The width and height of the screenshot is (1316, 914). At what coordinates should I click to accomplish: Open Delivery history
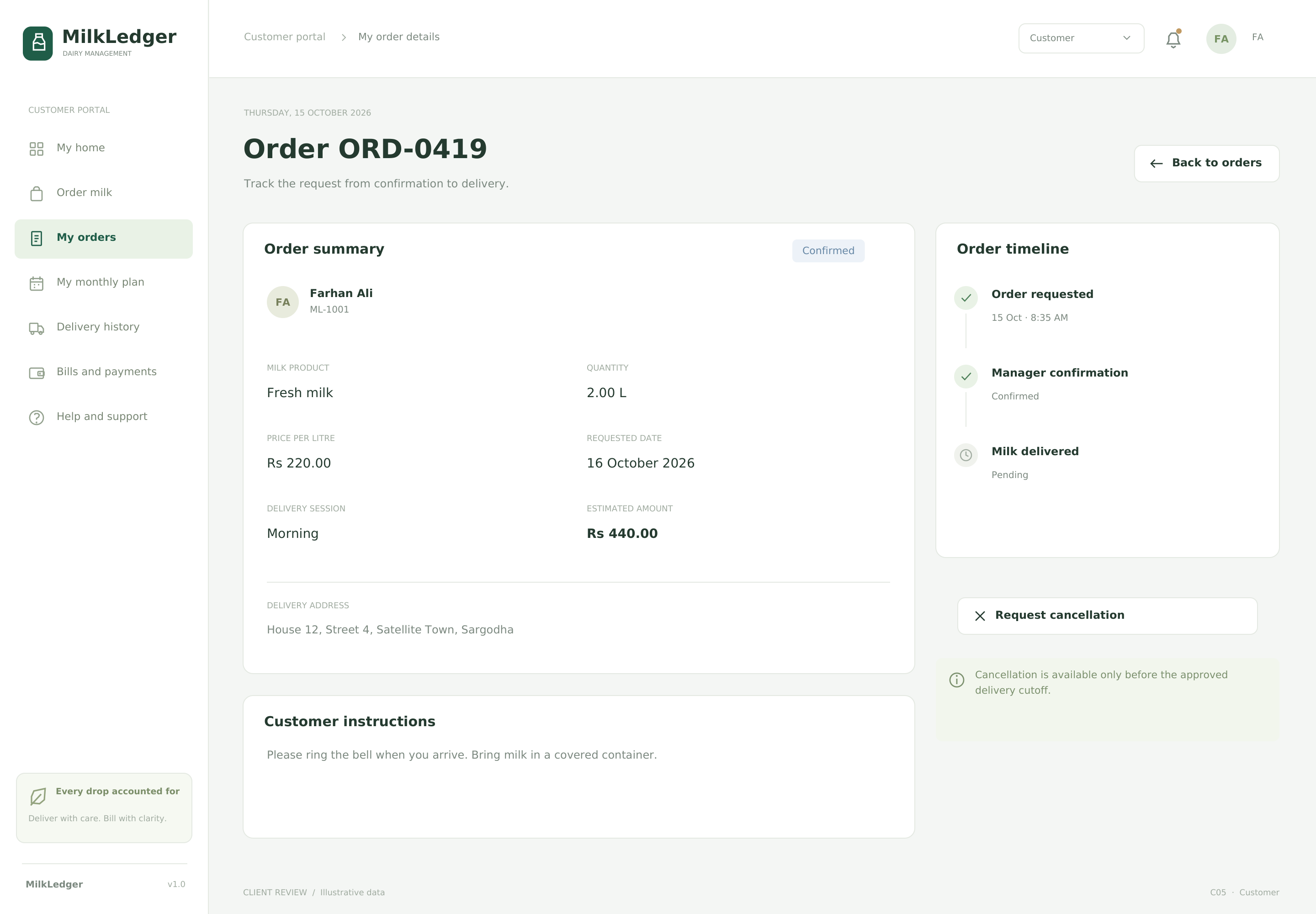104,328
